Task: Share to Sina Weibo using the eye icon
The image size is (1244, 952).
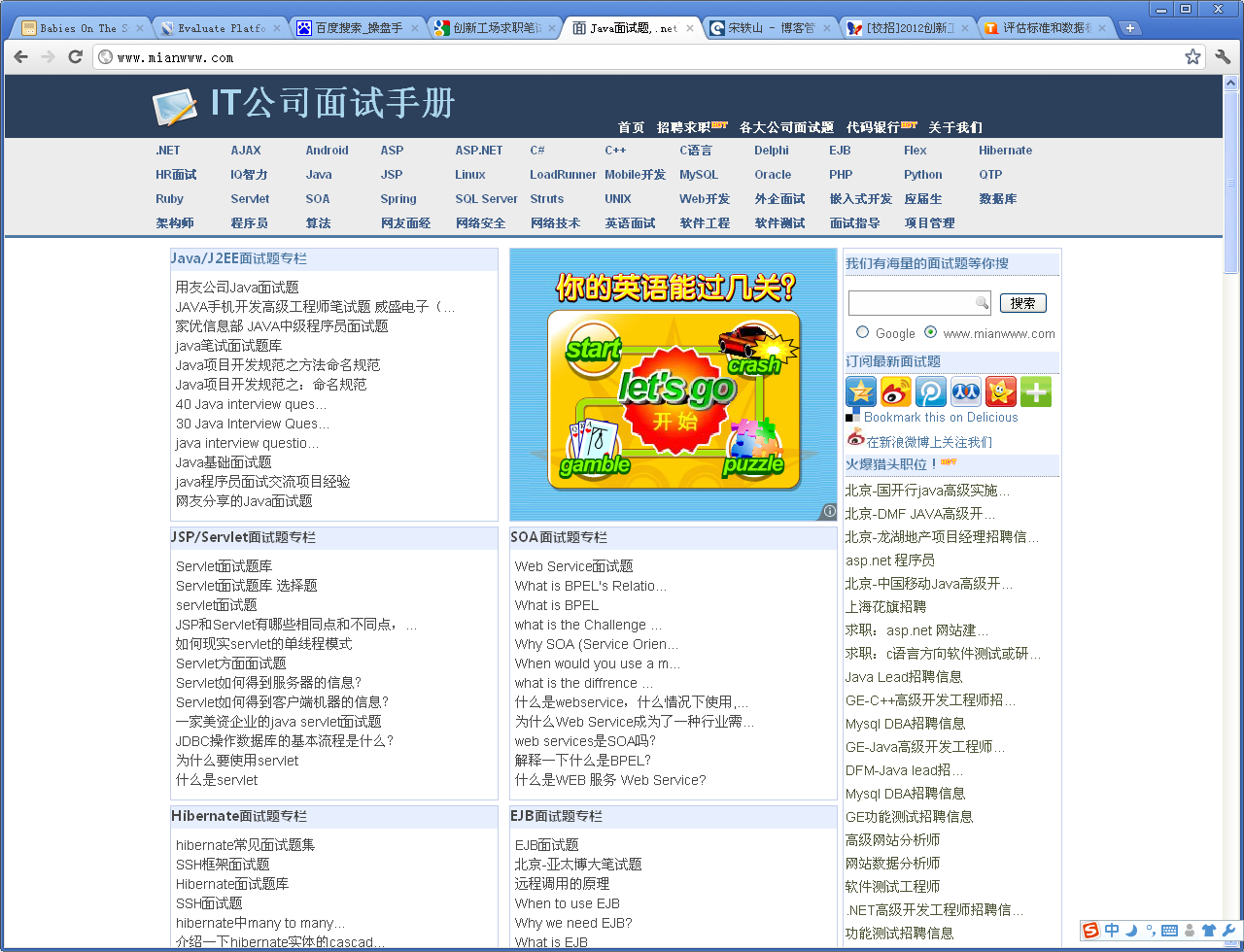Action: point(896,391)
